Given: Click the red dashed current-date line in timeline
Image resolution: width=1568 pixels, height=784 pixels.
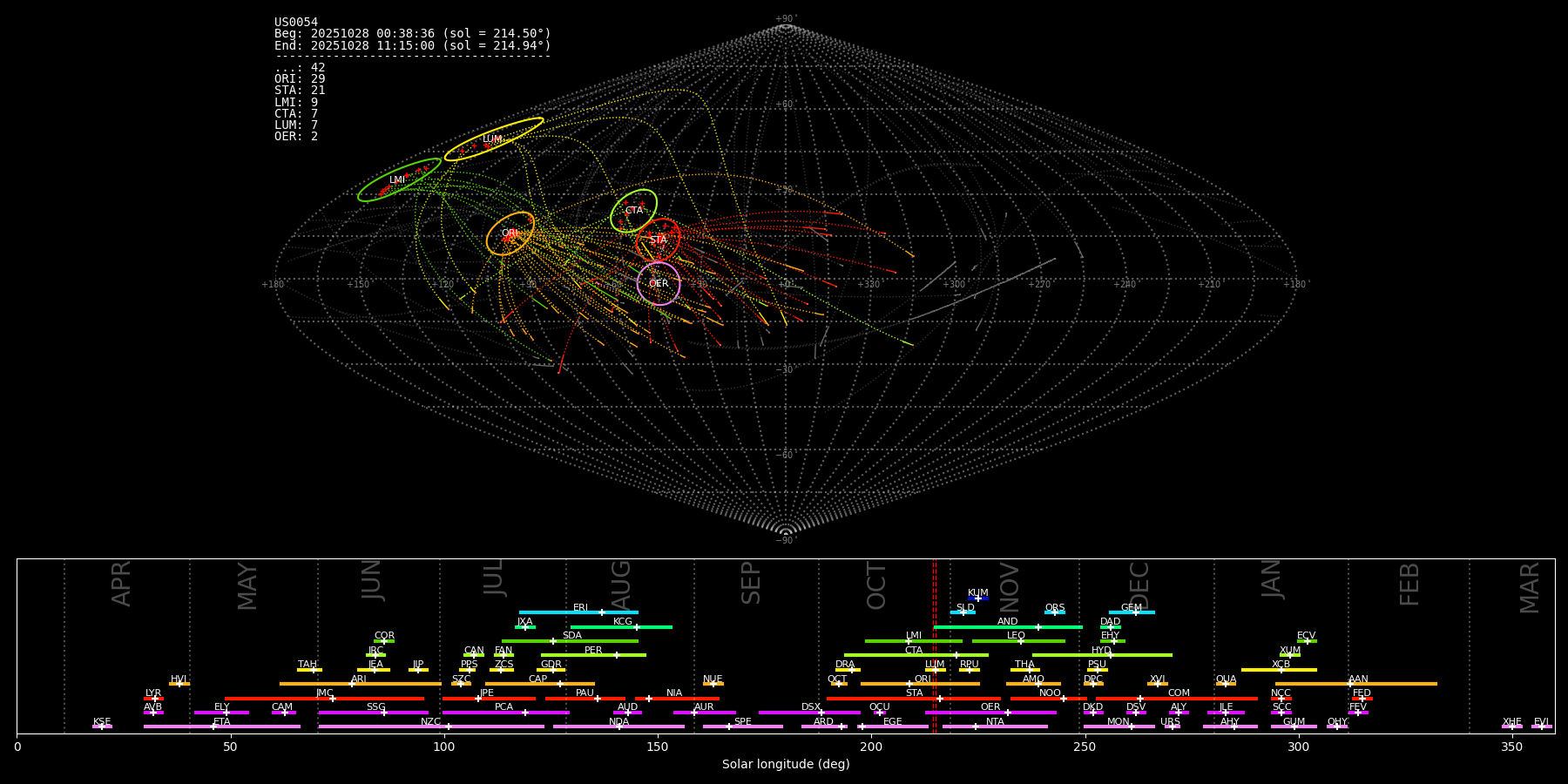Looking at the screenshot, I should (x=935, y=645).
